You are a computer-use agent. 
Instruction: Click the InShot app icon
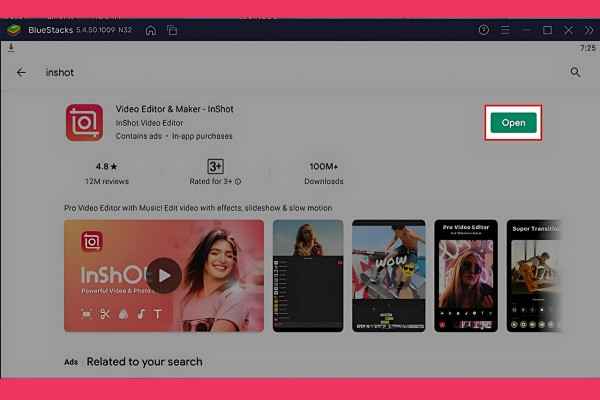[84, 122]
